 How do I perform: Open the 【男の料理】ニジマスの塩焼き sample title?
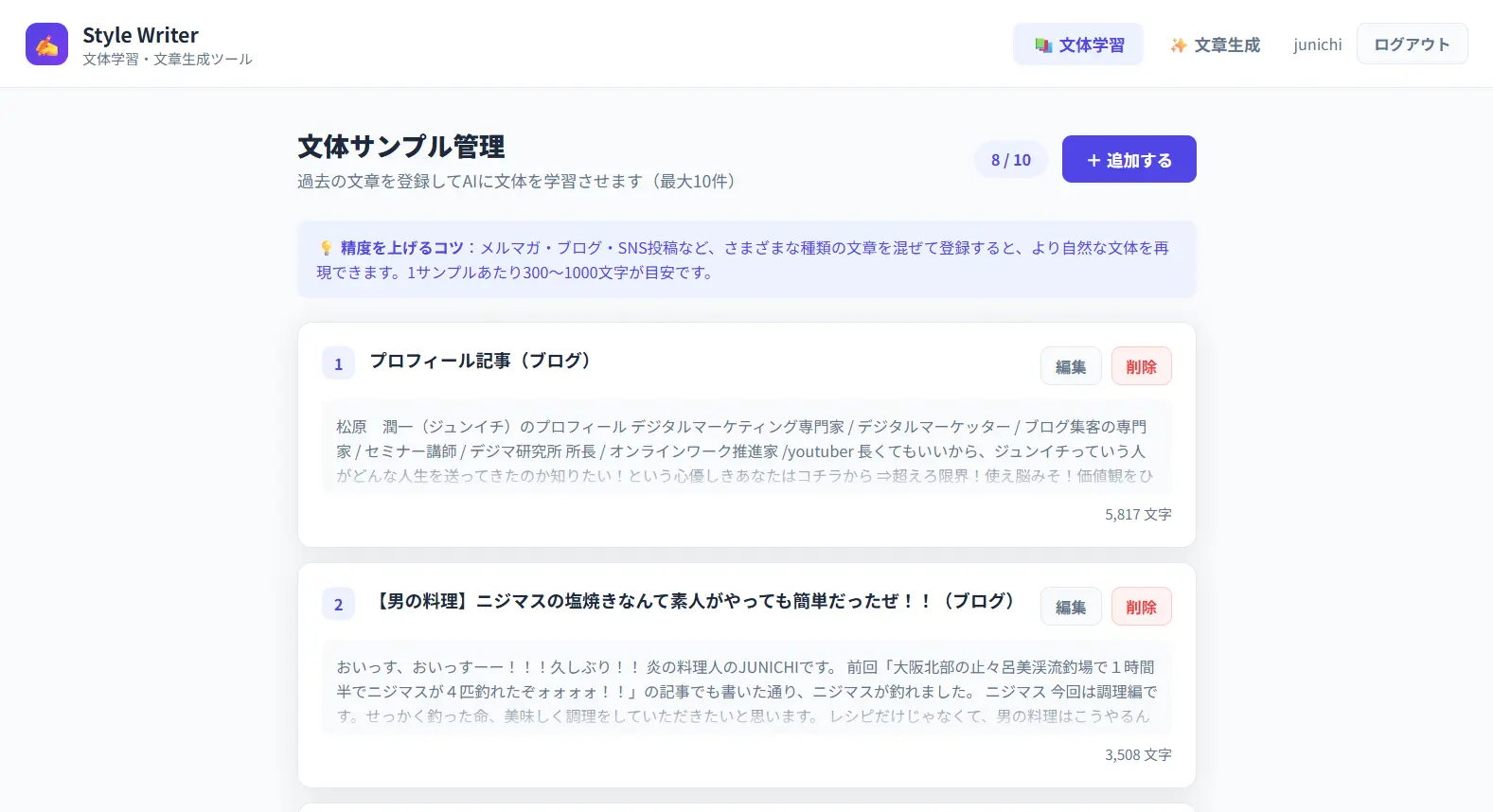[697, 602]
